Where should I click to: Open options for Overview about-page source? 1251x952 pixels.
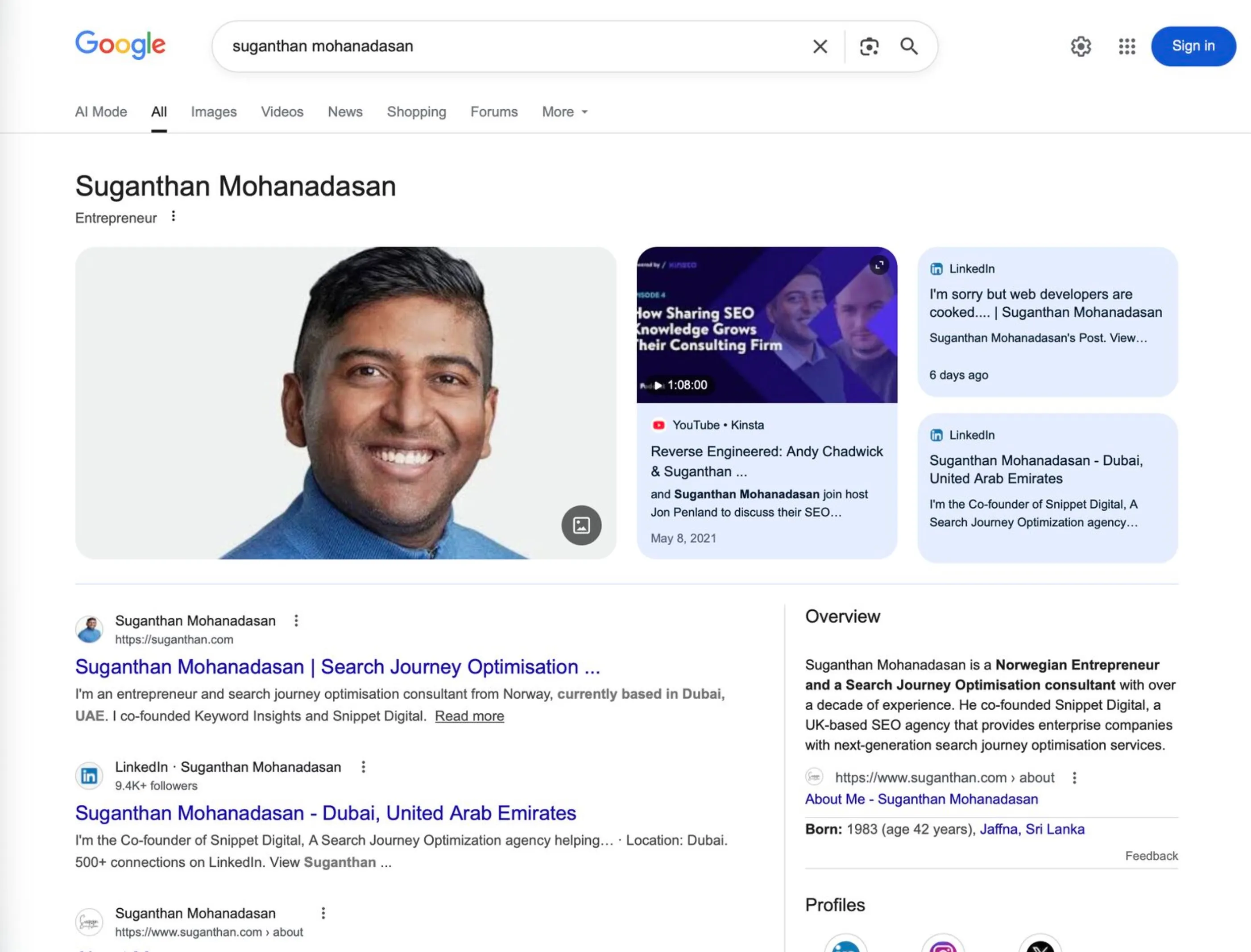pyautogui.click(x=1074, y=778)
